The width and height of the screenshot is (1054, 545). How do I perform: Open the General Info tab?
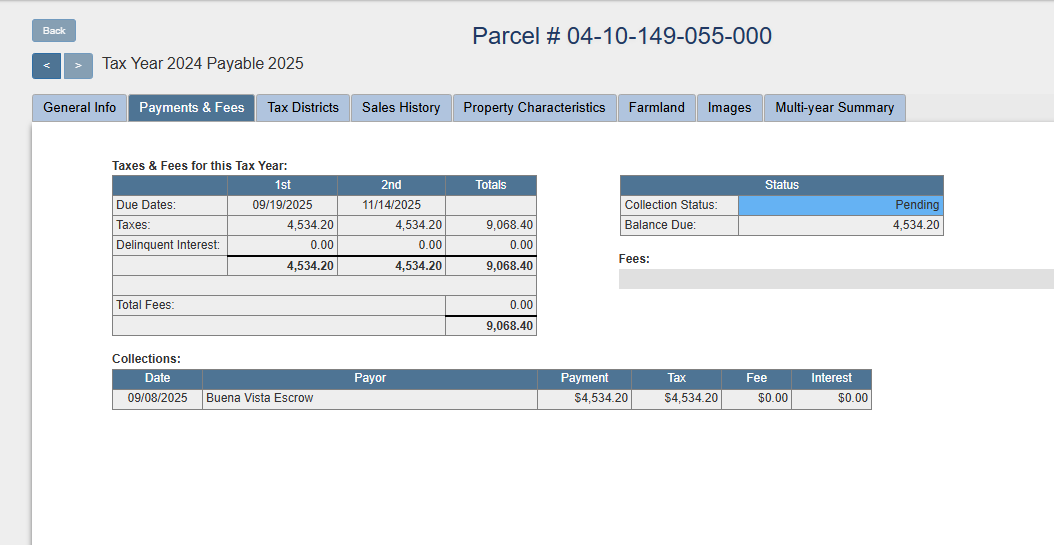tap(80, 108)
